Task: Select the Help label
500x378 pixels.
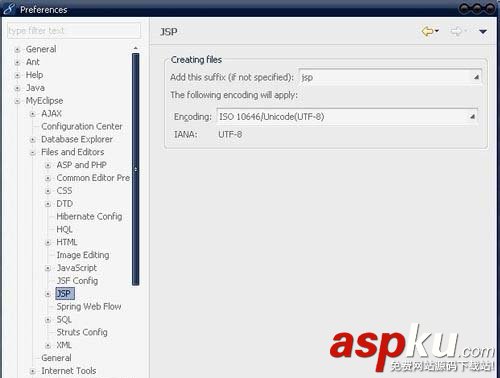Action: 34,75
